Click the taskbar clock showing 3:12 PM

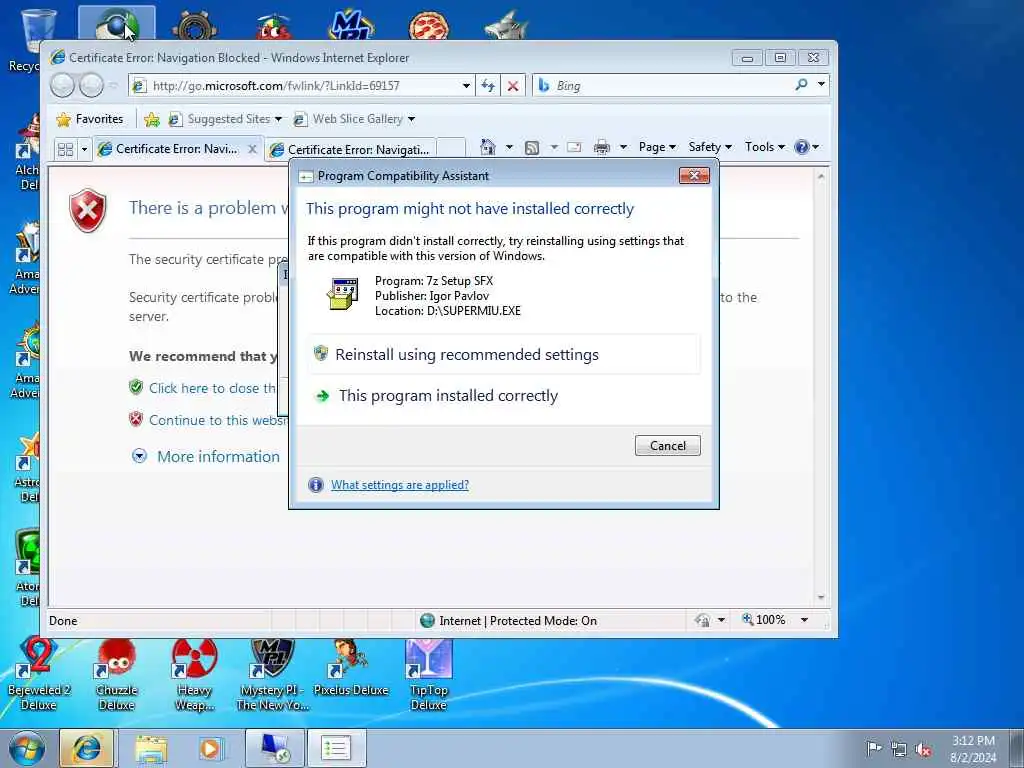click(973, 749)
